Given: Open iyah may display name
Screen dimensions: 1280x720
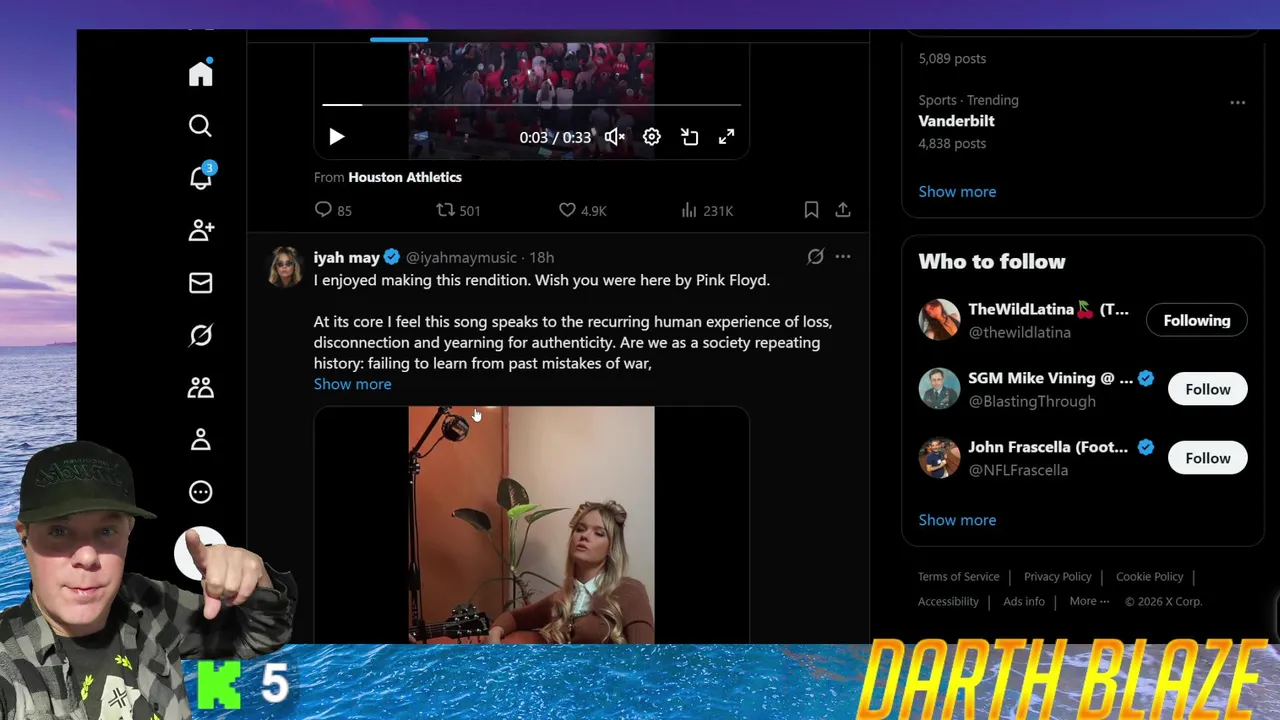Looking at the screenshot, I should coord(347,257).
